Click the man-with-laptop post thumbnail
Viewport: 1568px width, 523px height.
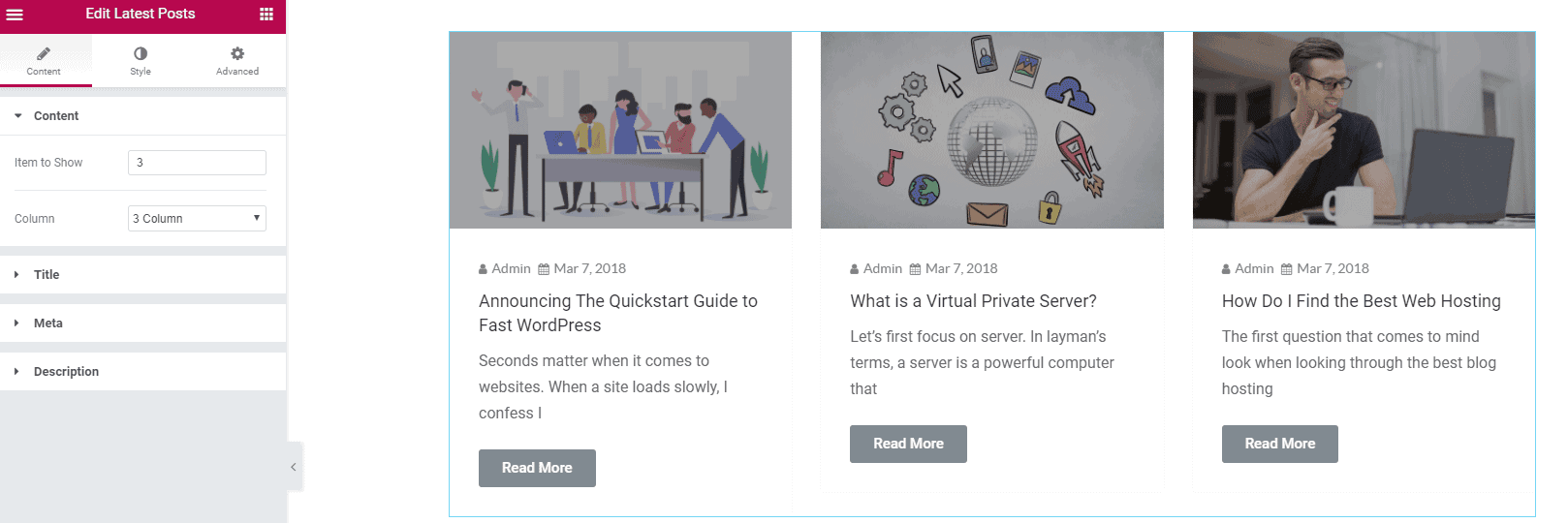[x=1364, y=131]
